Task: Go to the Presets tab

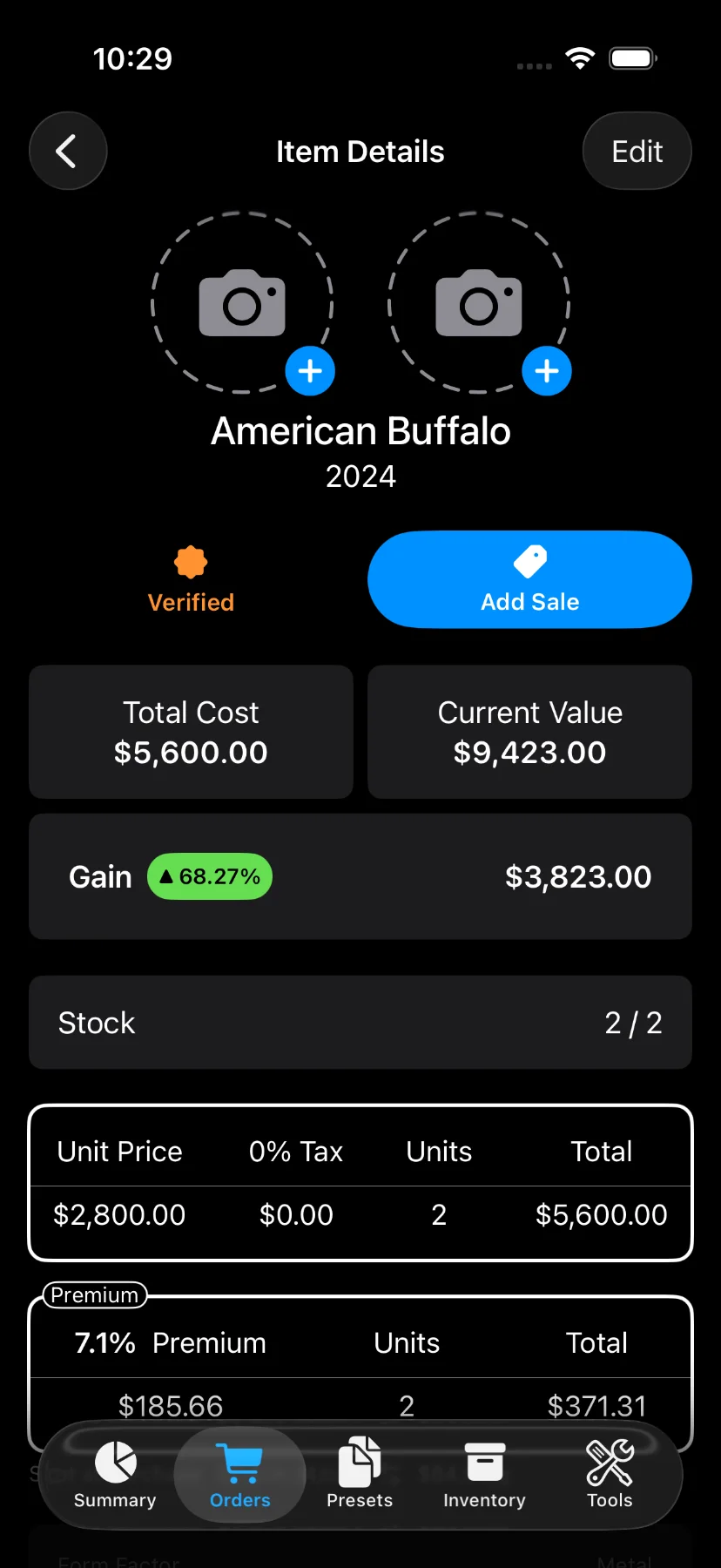Action: [x=360, y=1476]
